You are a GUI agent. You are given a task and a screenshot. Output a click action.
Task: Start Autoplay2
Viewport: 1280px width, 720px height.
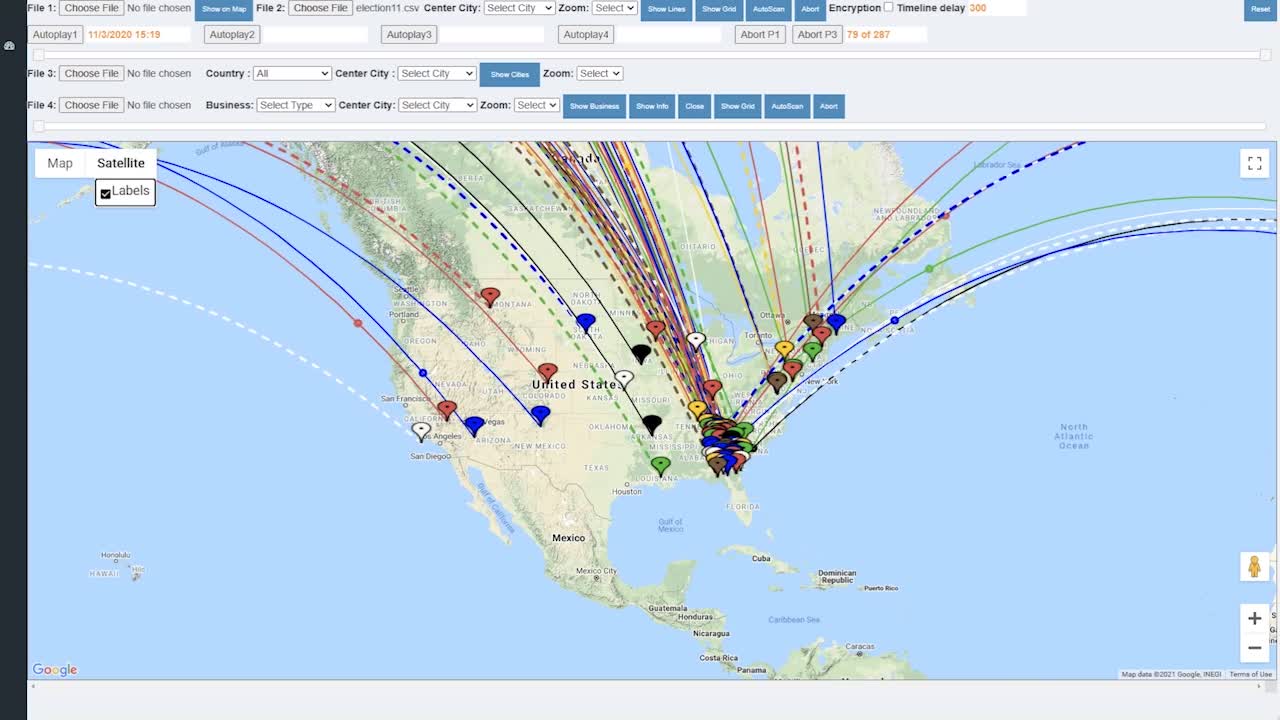coord(232,34)
